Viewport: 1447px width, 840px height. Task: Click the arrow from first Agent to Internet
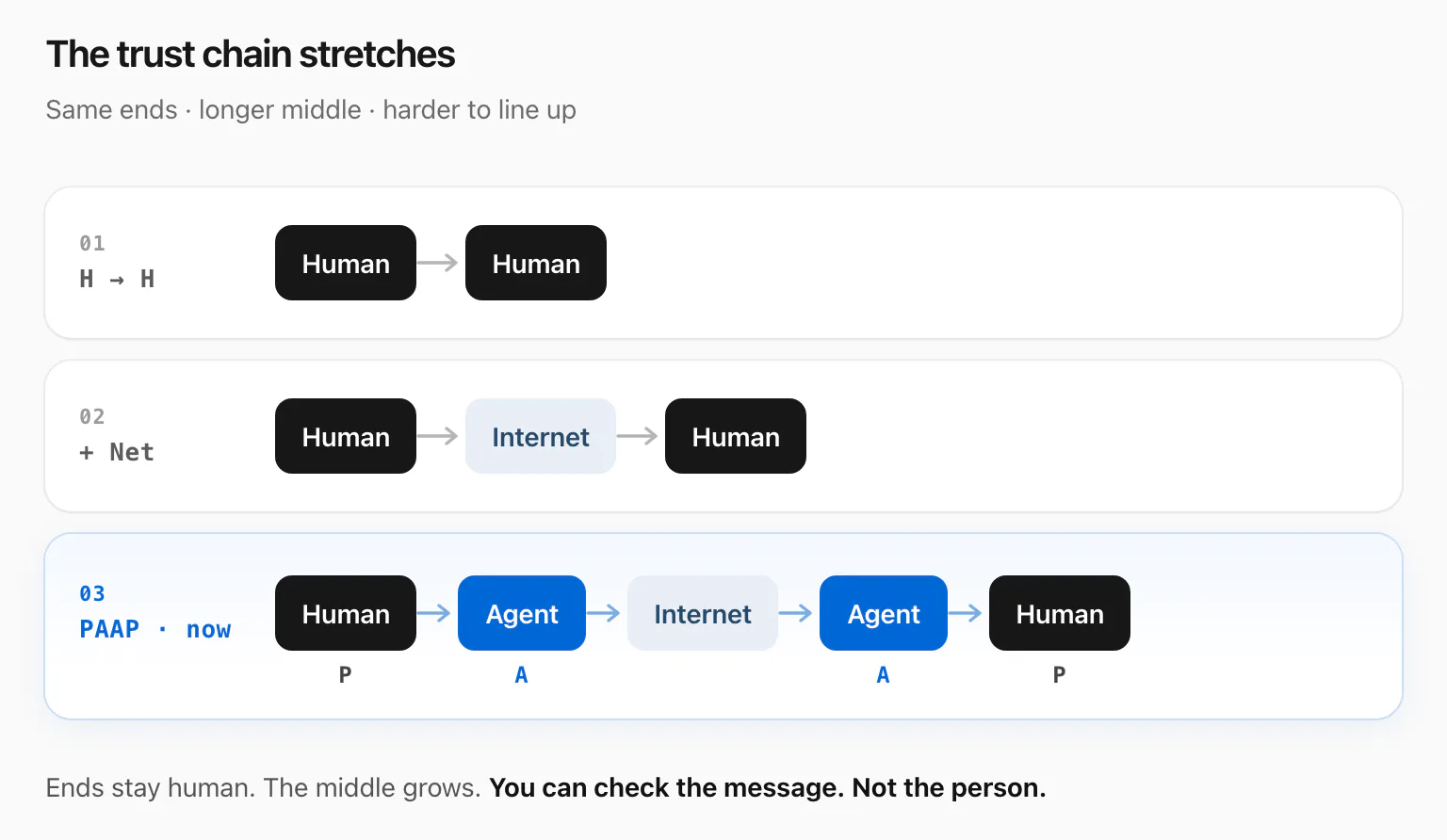coord(604,613)
